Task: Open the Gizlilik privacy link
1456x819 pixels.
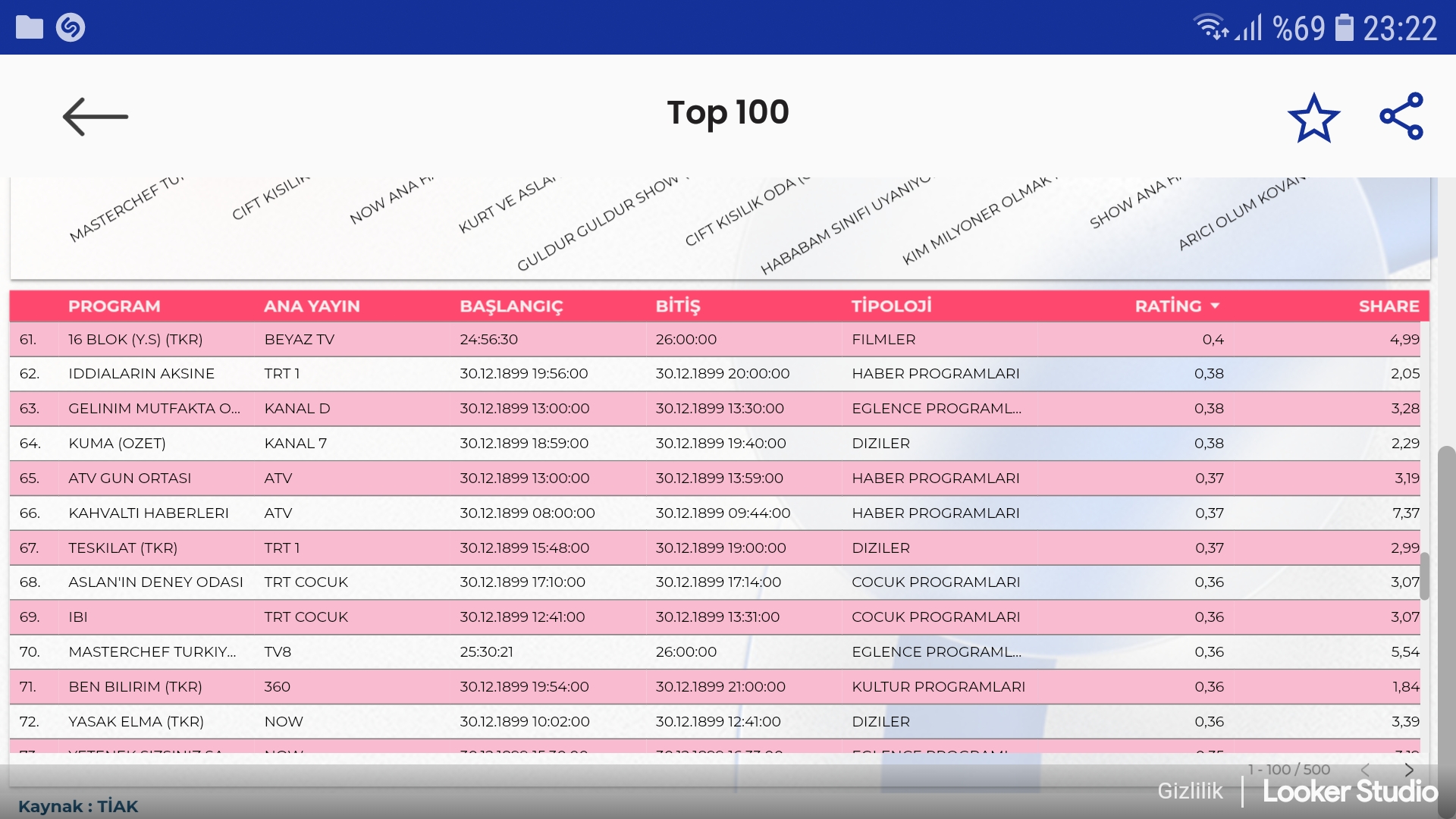Action: pos(1190,791)
